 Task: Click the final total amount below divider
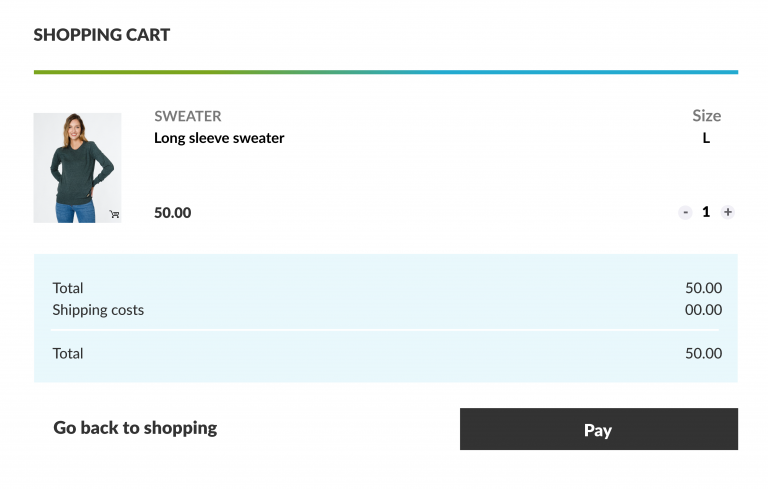click(x=703, y=353)
